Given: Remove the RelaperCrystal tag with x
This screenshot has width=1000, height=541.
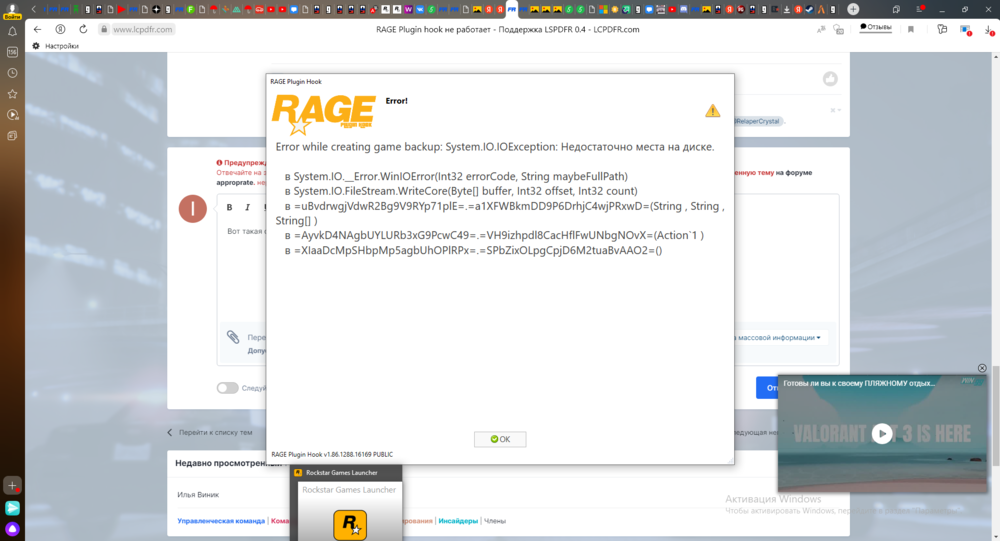Looking at the screenshot, I should (x=832, y=110).
